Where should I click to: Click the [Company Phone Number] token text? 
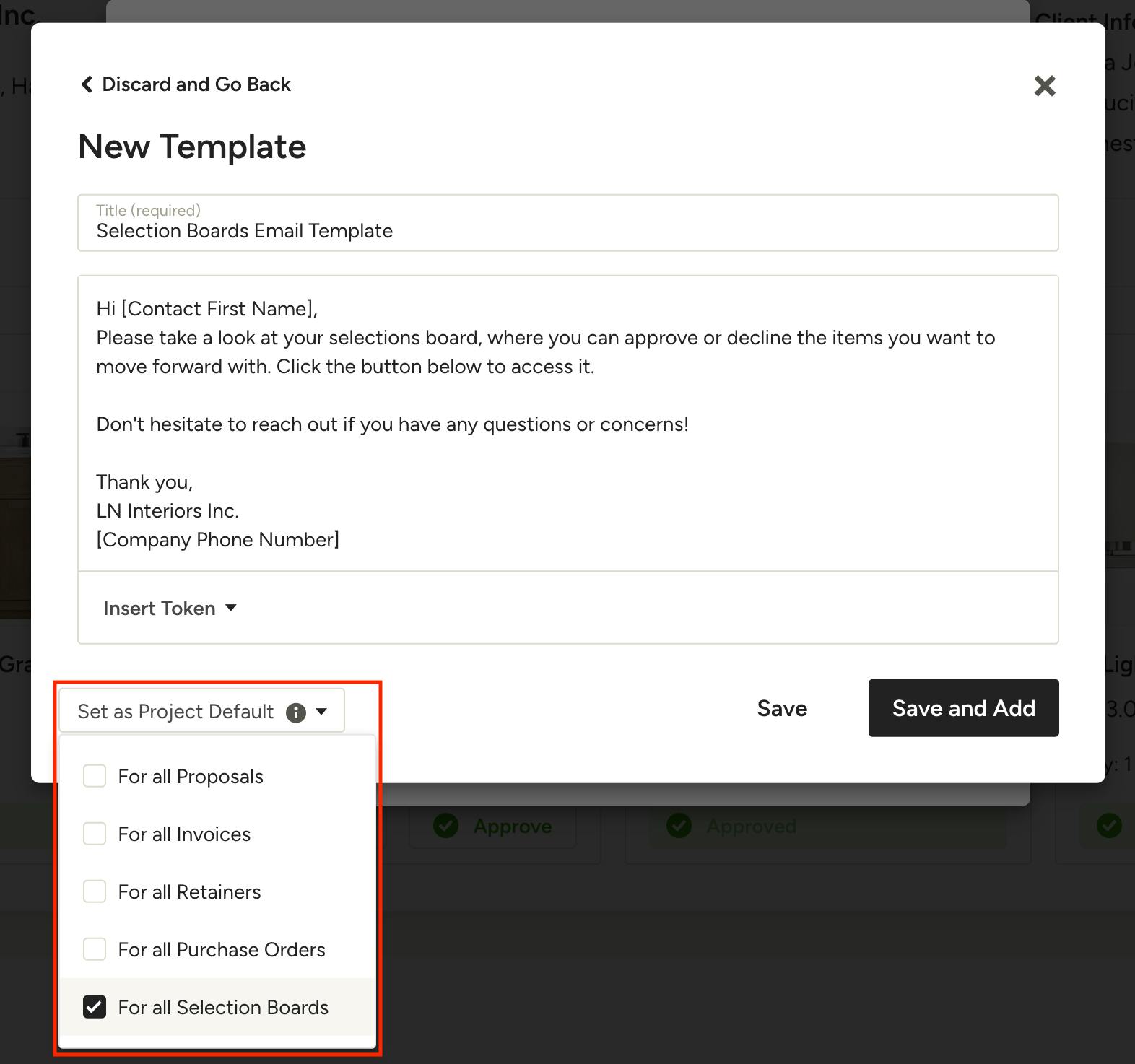pos(218,539)
